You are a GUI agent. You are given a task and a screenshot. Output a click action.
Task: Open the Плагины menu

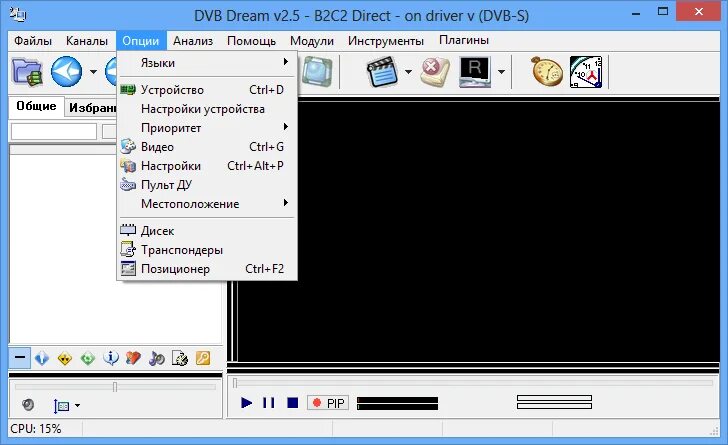pyautogui.click(x=464, y=41)
